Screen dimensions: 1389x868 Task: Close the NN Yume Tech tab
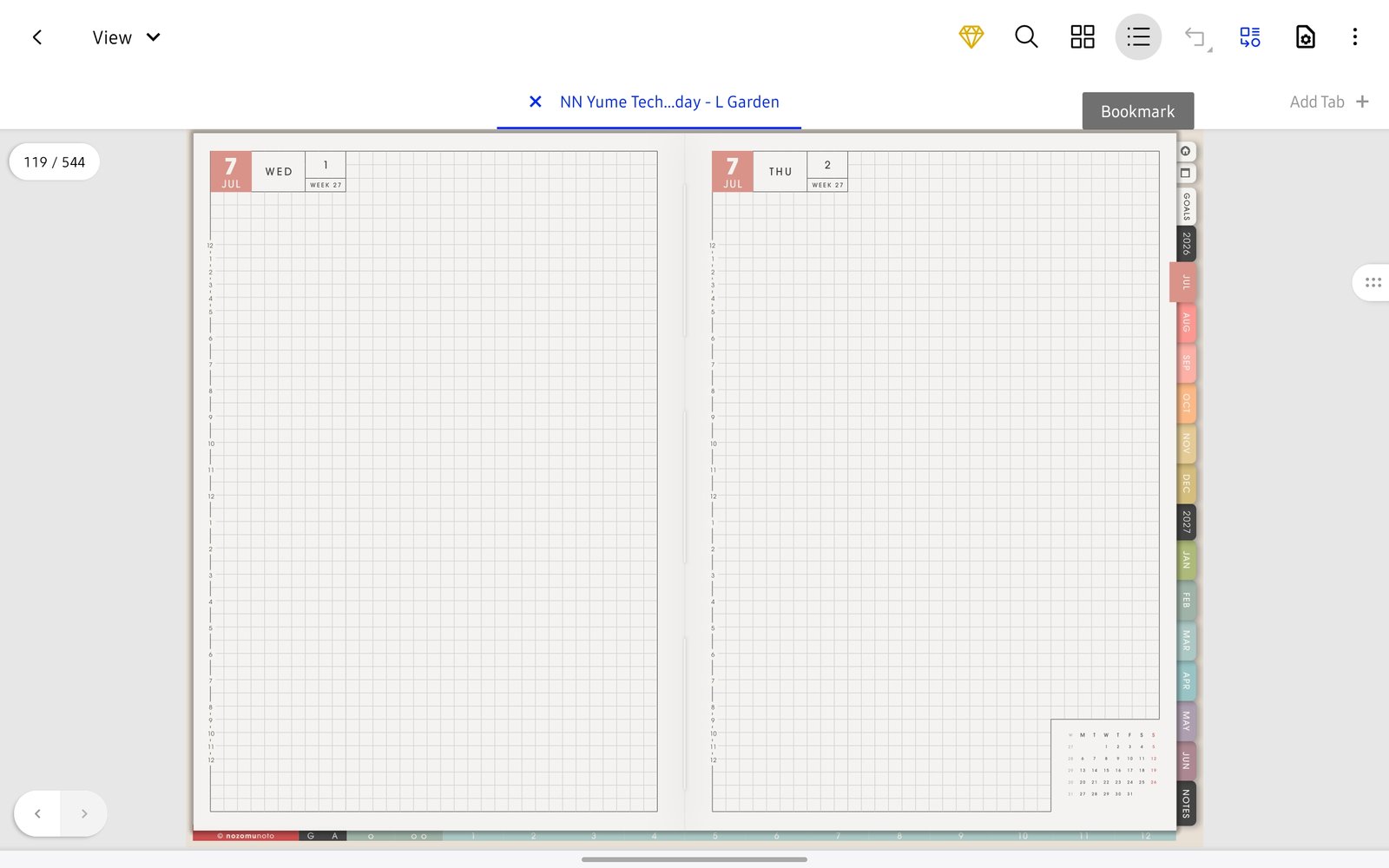536,102
